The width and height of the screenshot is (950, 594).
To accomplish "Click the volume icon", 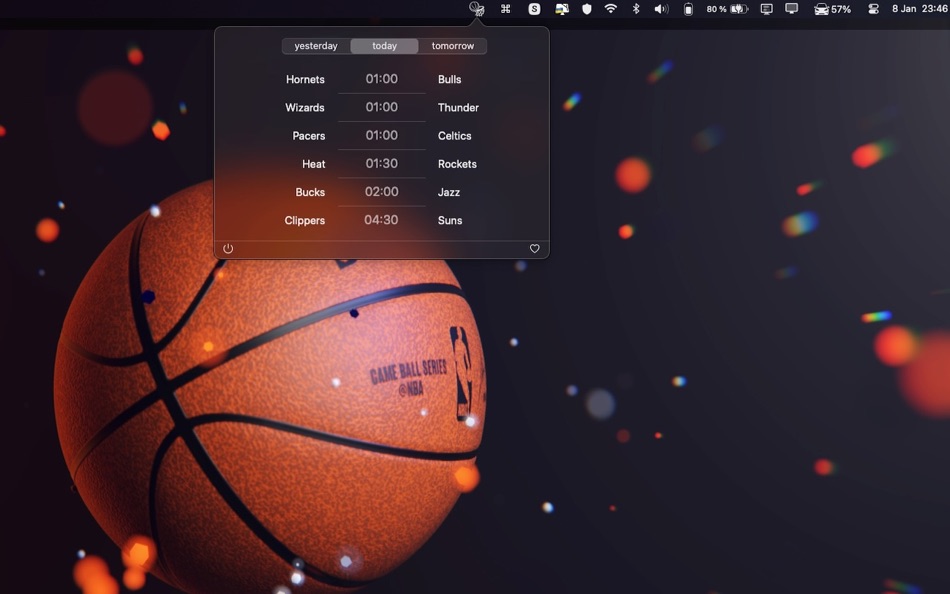I will pos(660,8).
